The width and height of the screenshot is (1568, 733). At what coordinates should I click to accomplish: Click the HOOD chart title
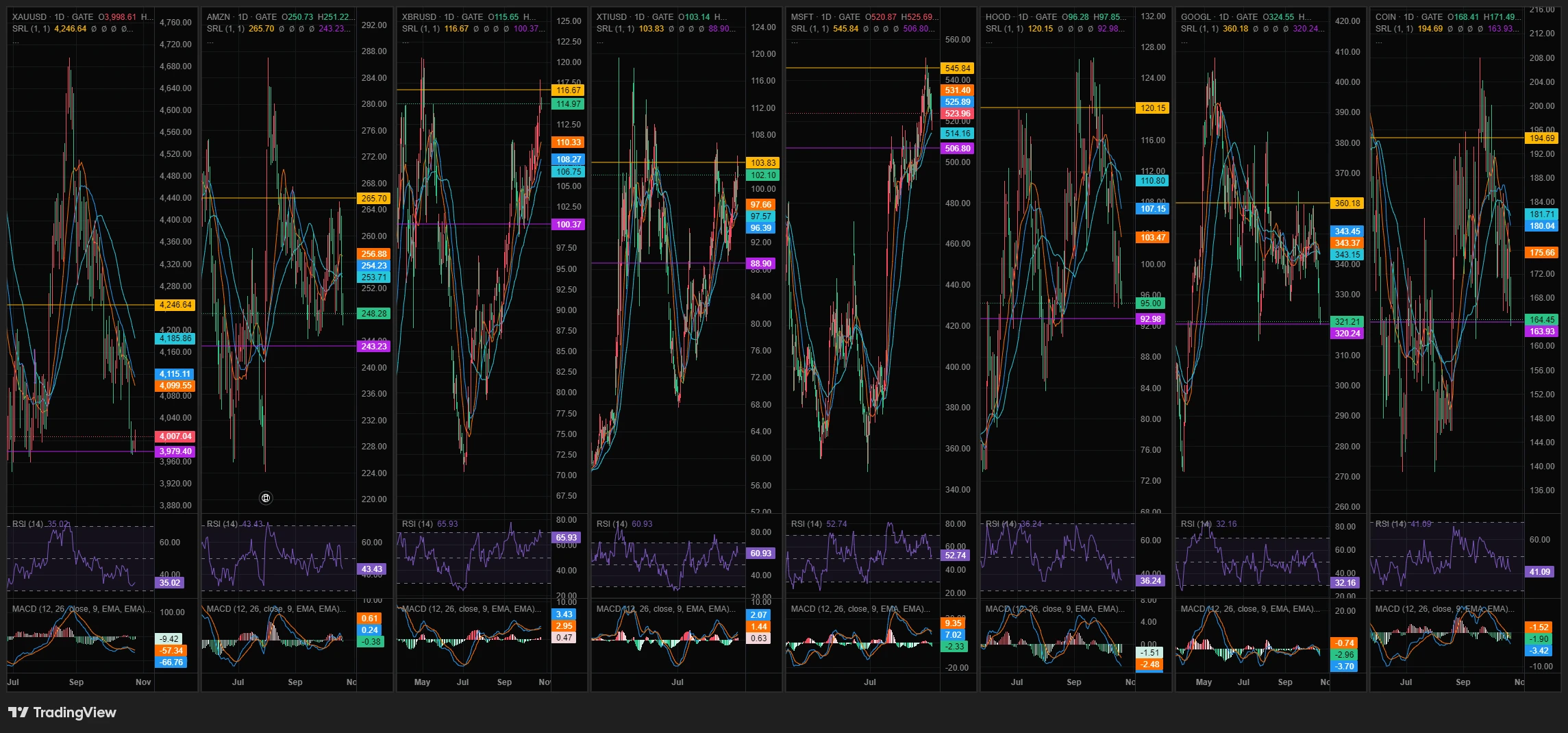pos(1021,17)
